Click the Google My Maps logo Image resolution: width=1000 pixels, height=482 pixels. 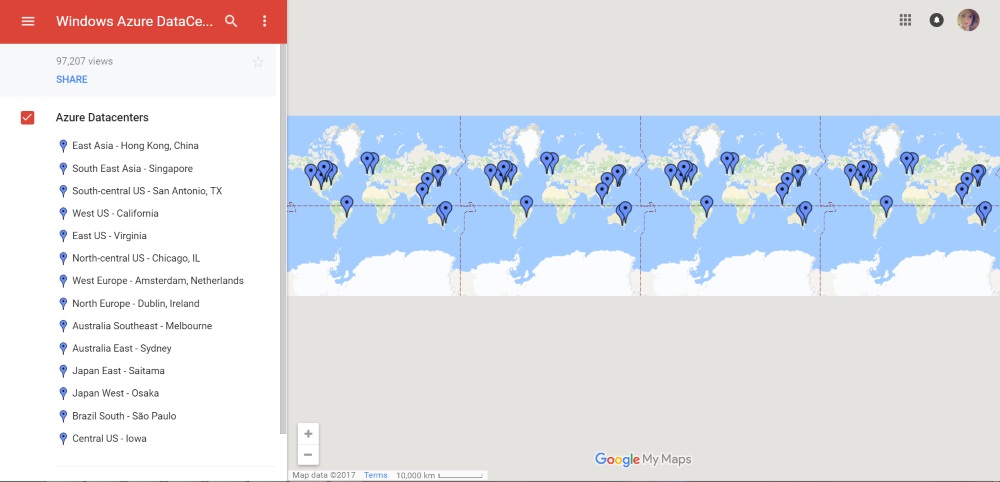643,459
